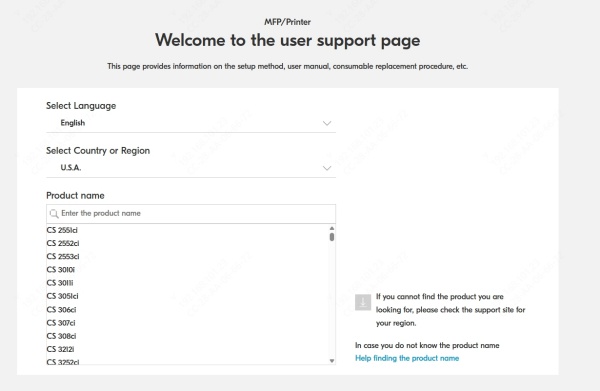The image size is (600, 391).
Task: Open the Select Language dropdown showing English
Action: coord(191,123)
